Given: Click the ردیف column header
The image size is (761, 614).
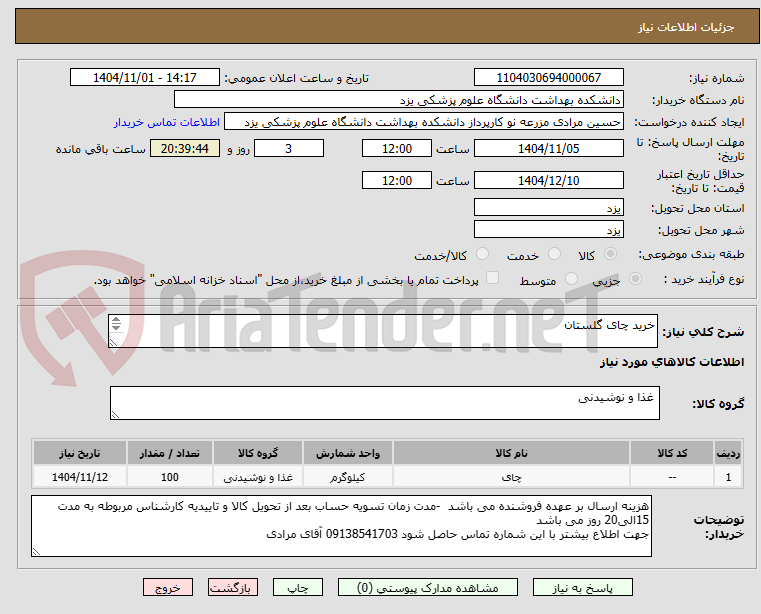Looking at the screenshot, I should [728, 453].
